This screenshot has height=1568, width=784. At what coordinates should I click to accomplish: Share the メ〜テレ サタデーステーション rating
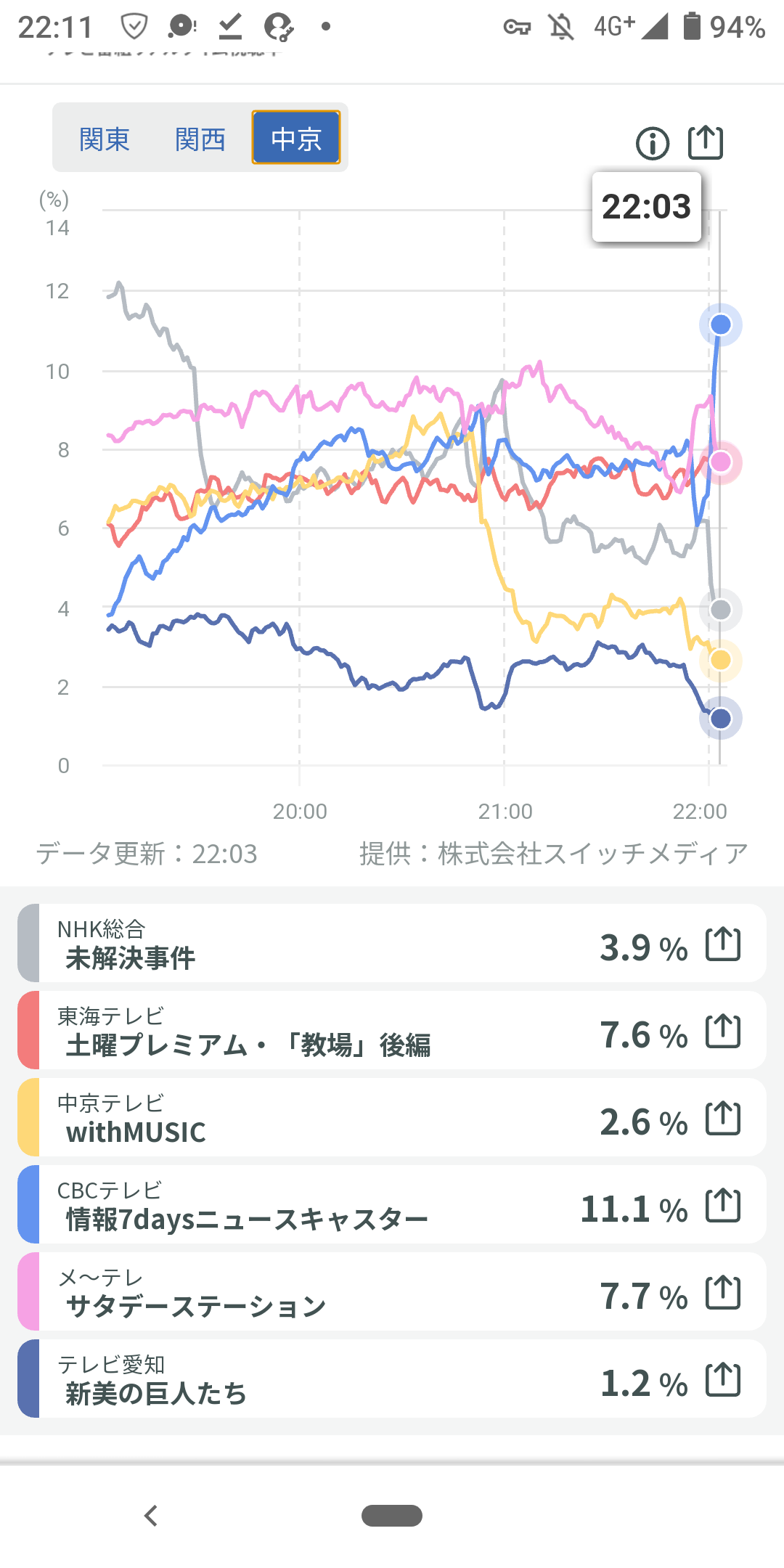pyautogui.click(x=723, y=1293)
